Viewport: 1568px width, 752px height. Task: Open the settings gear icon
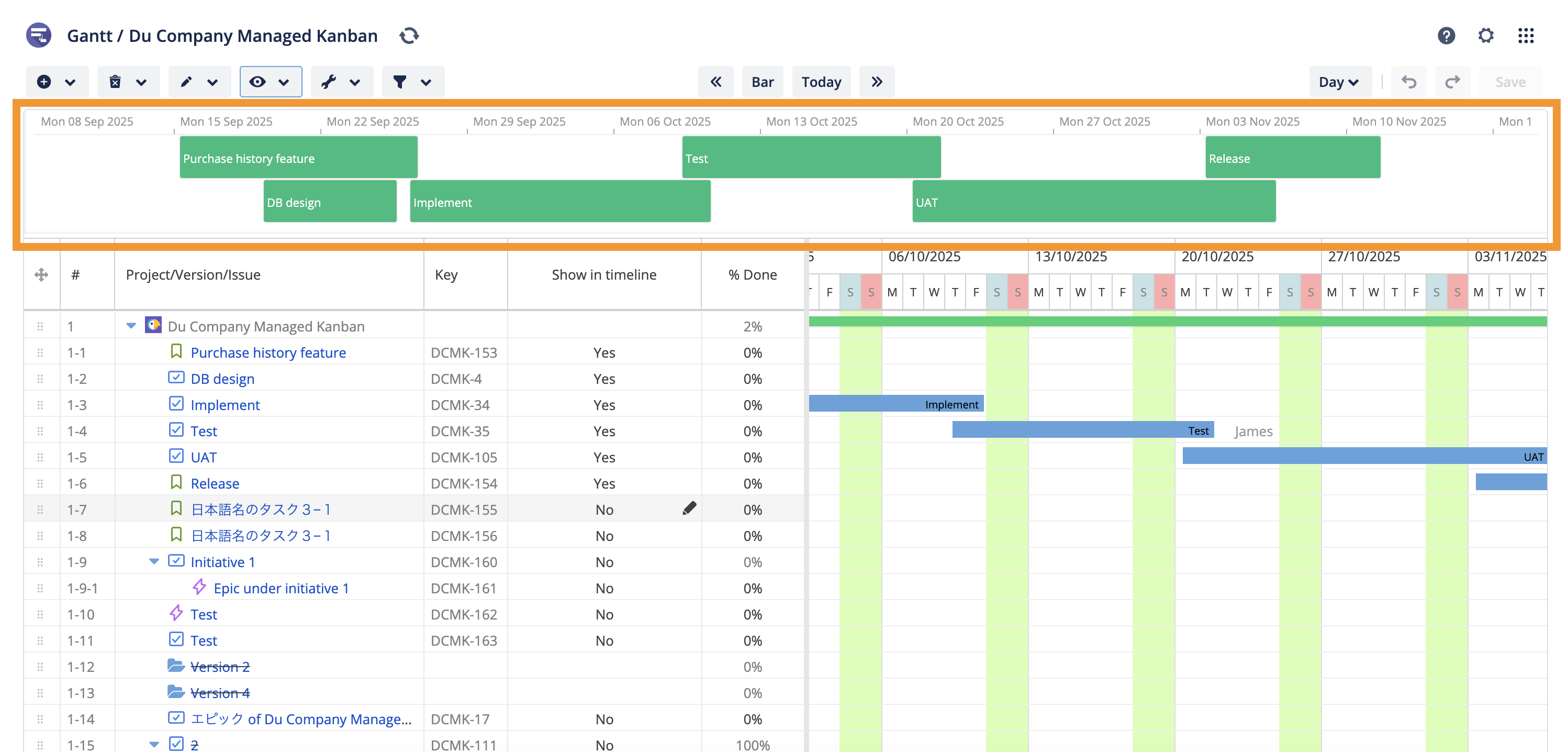click(x=1485, y=36)
